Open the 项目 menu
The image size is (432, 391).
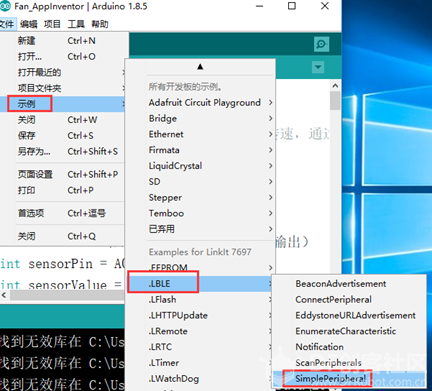point(52,24)
